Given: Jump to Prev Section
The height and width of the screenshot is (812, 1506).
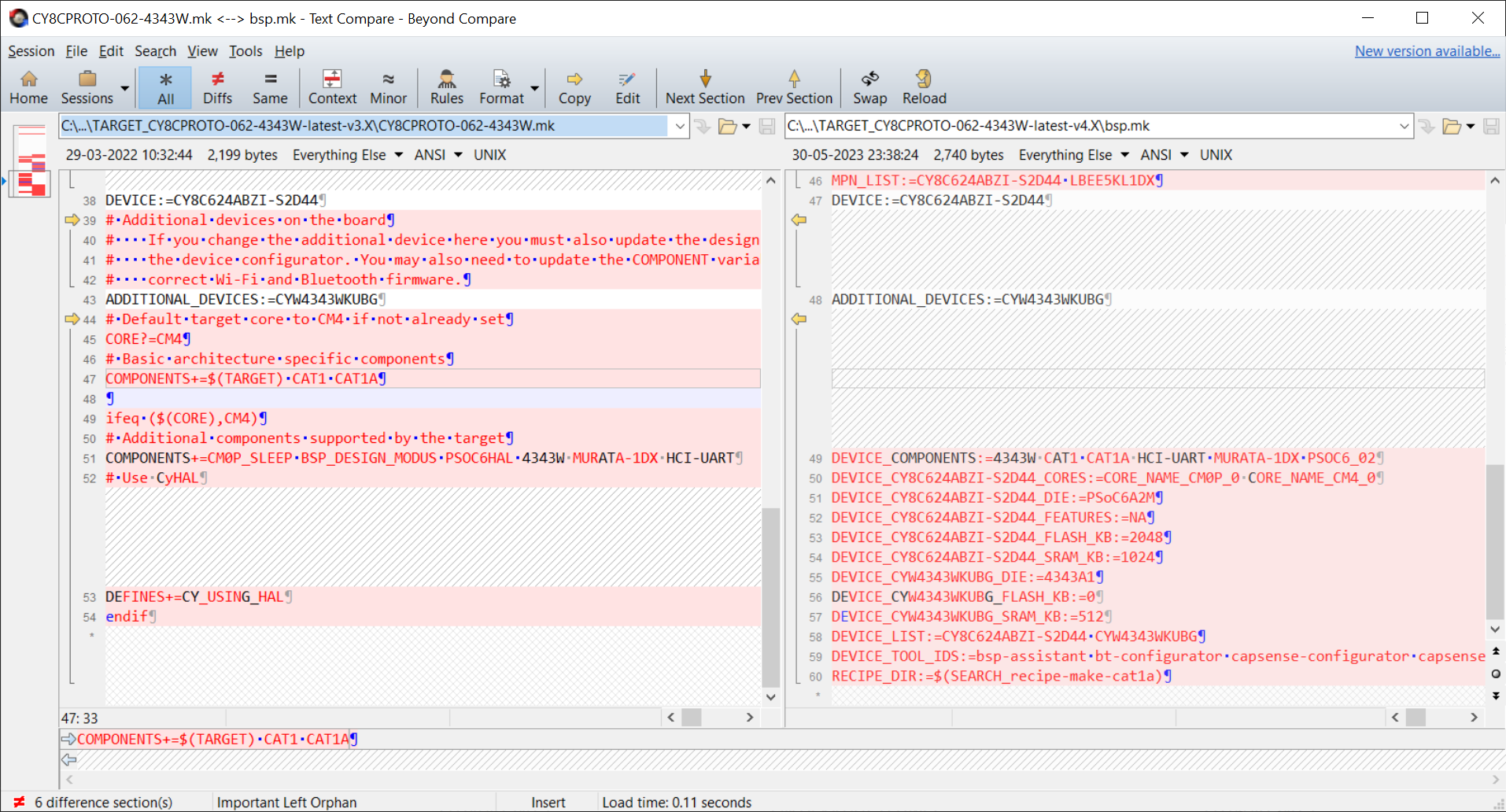Looking at the screenshot, I should point(794,87).
